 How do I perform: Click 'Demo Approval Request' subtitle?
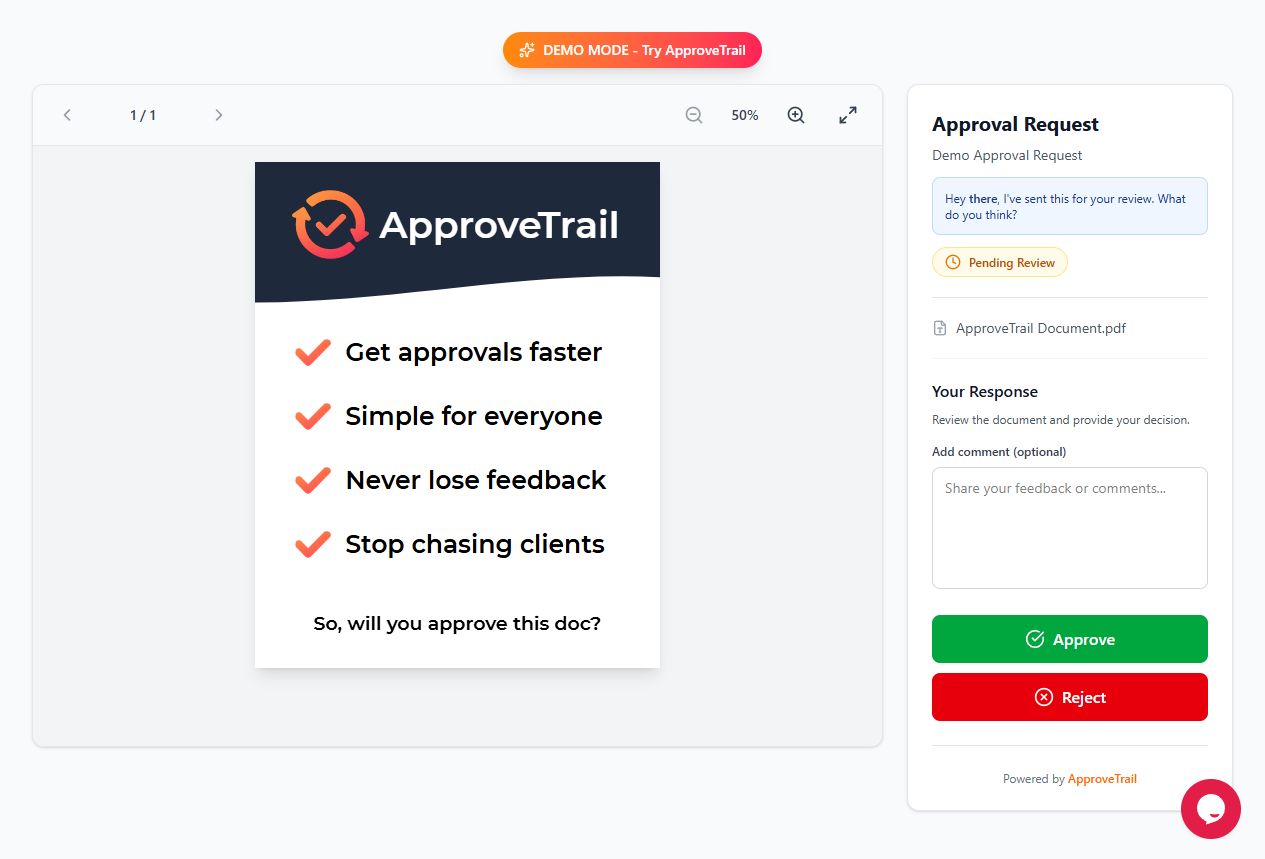[x=1007, y=155]
